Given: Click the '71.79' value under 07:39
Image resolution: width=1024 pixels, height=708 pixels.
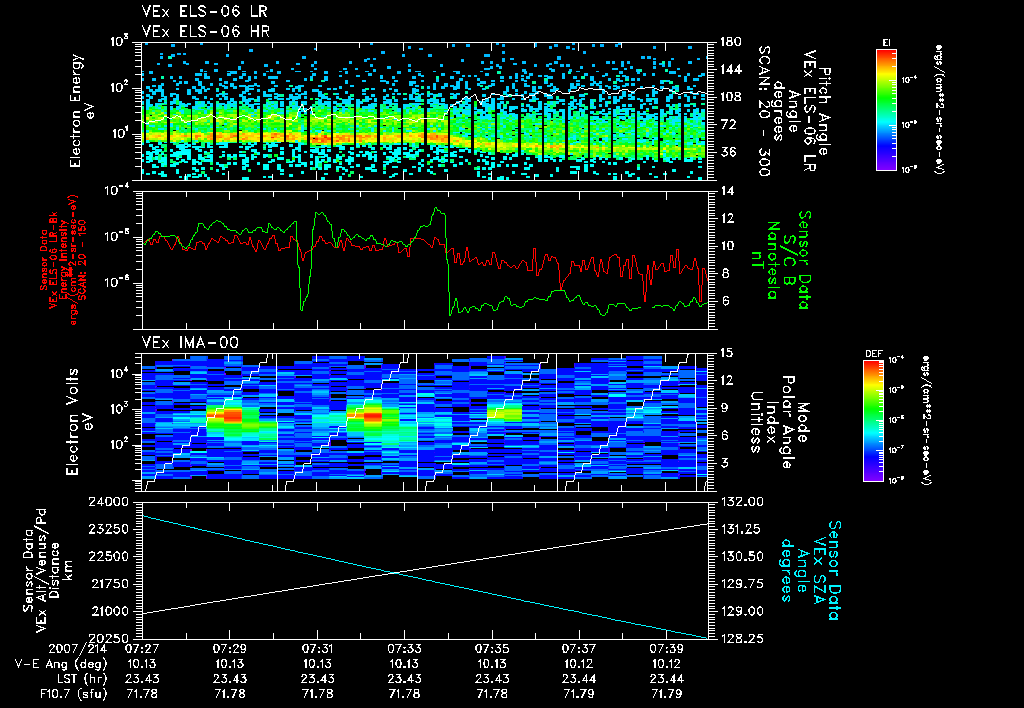Looking at the screenshot, I should tap(667, 694).
